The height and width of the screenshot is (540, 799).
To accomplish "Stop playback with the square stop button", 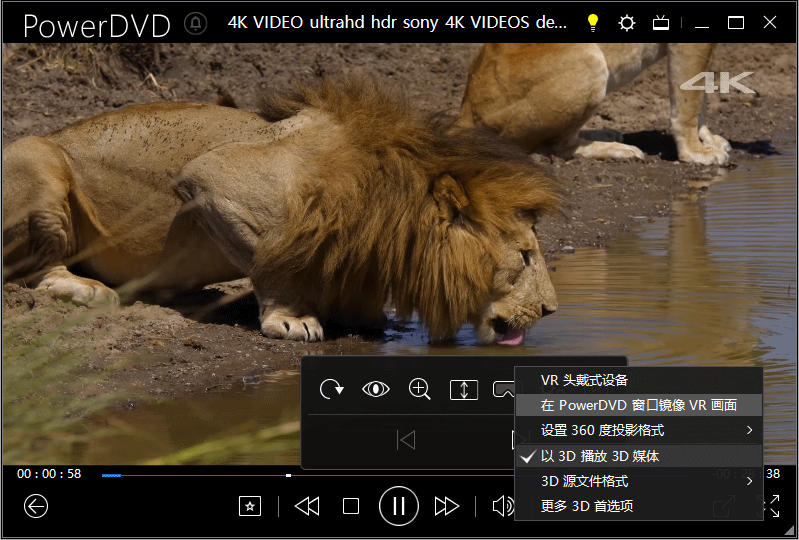I will point(351,506).
